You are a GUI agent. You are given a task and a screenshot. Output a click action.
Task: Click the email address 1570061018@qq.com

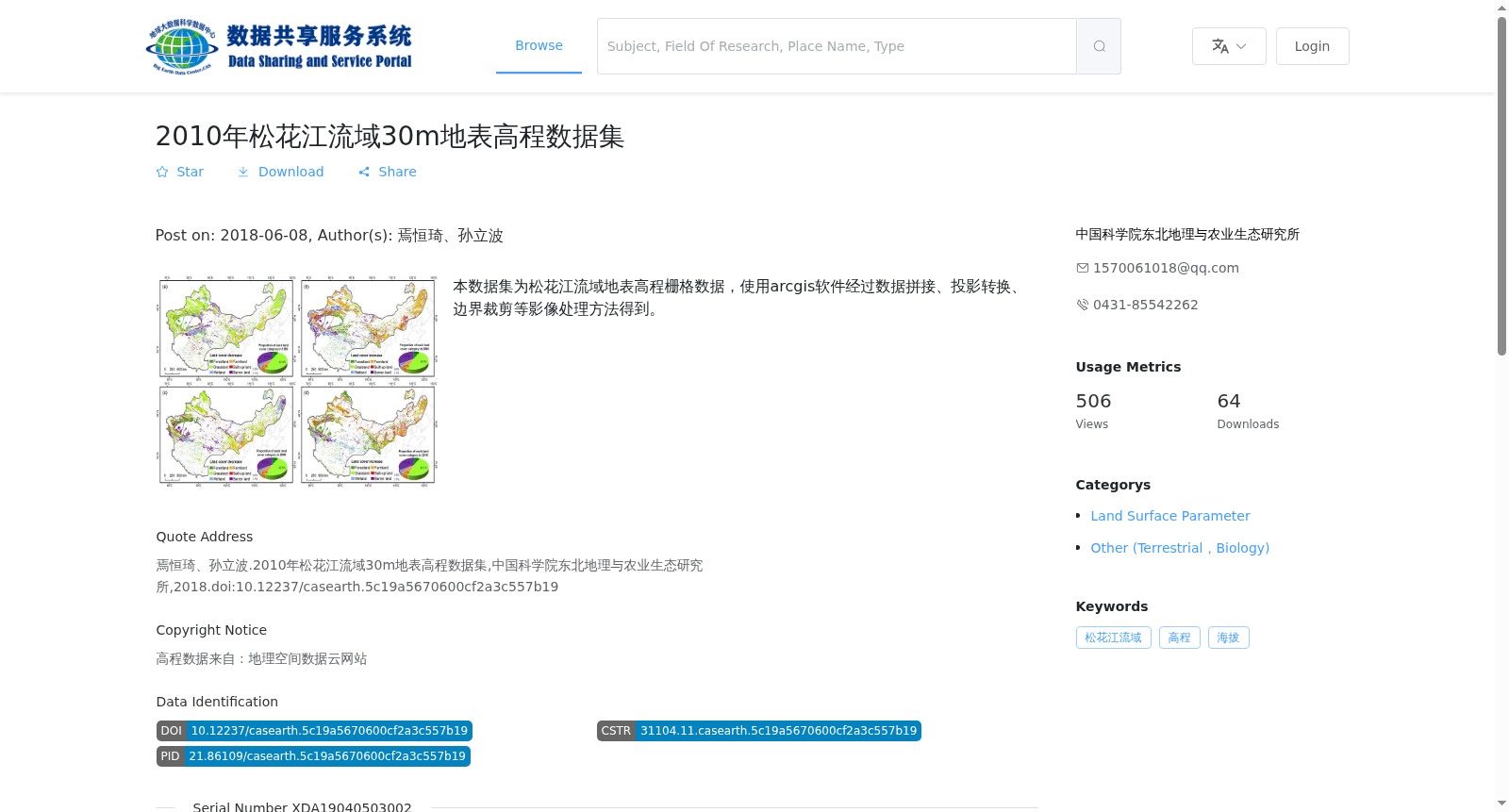click(x=1166, y=268)
